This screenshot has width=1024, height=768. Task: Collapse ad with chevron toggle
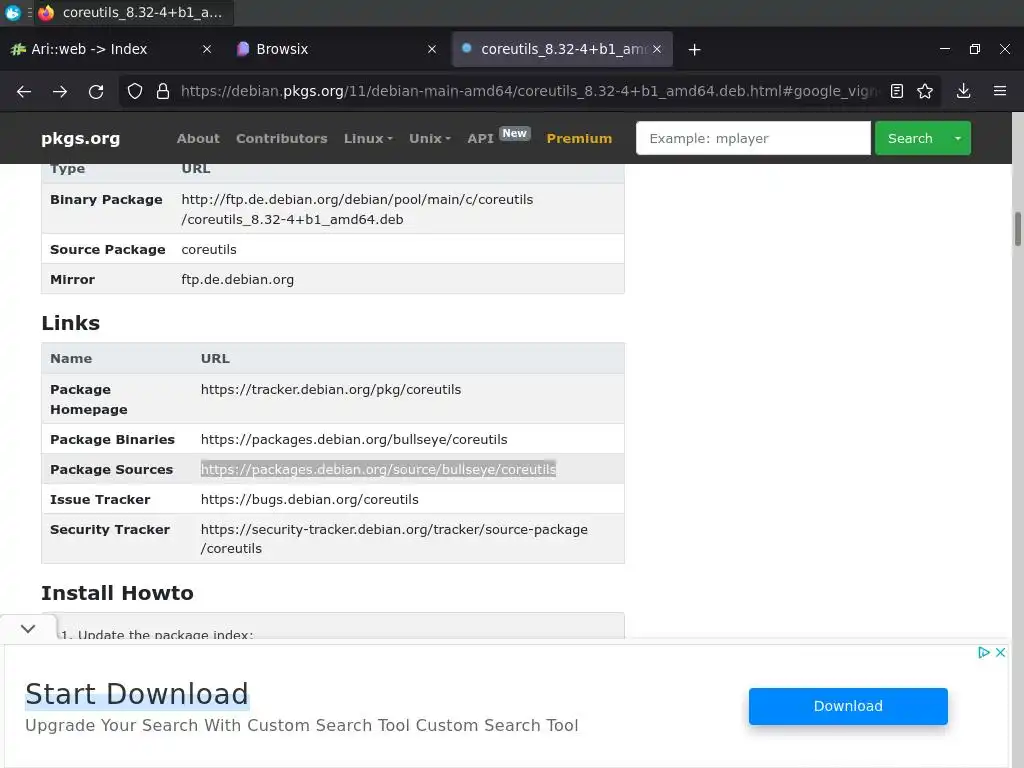27,629
